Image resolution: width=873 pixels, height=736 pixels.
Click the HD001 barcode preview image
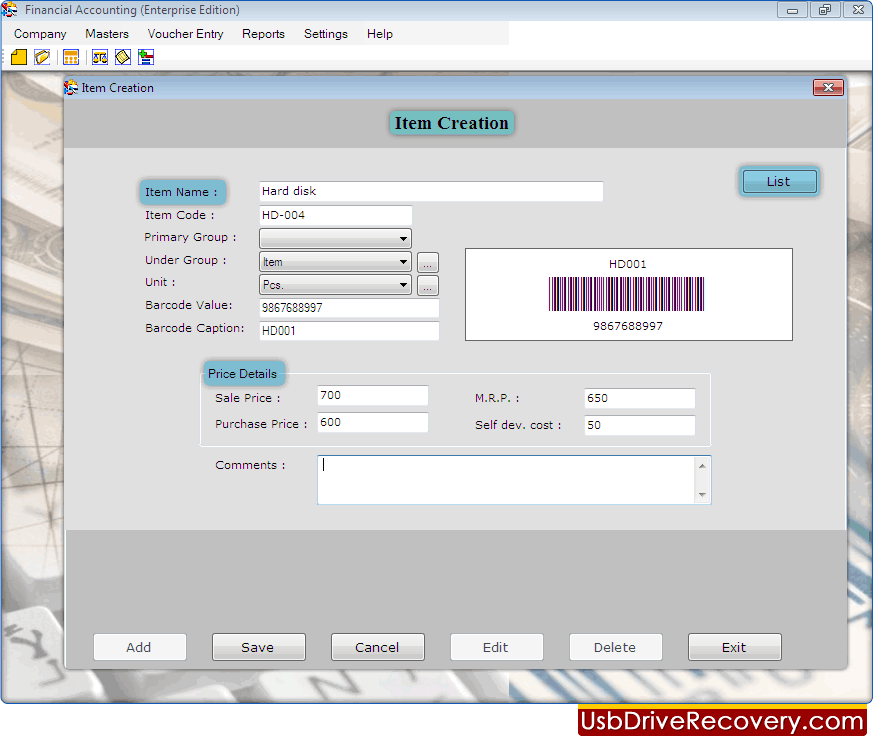pyautogui.click(x=629, y=295)
